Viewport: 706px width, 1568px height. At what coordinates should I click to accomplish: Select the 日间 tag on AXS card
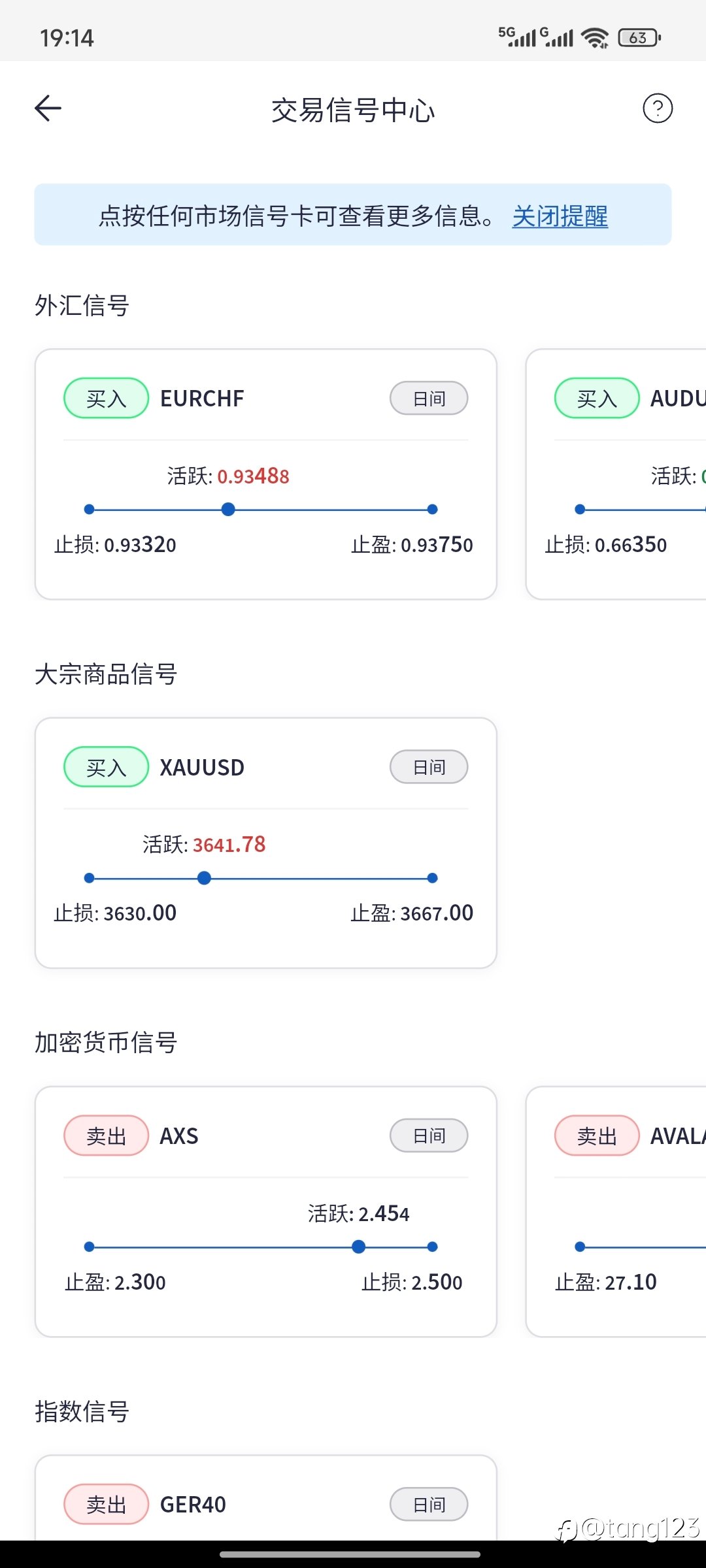[429, 1135]
